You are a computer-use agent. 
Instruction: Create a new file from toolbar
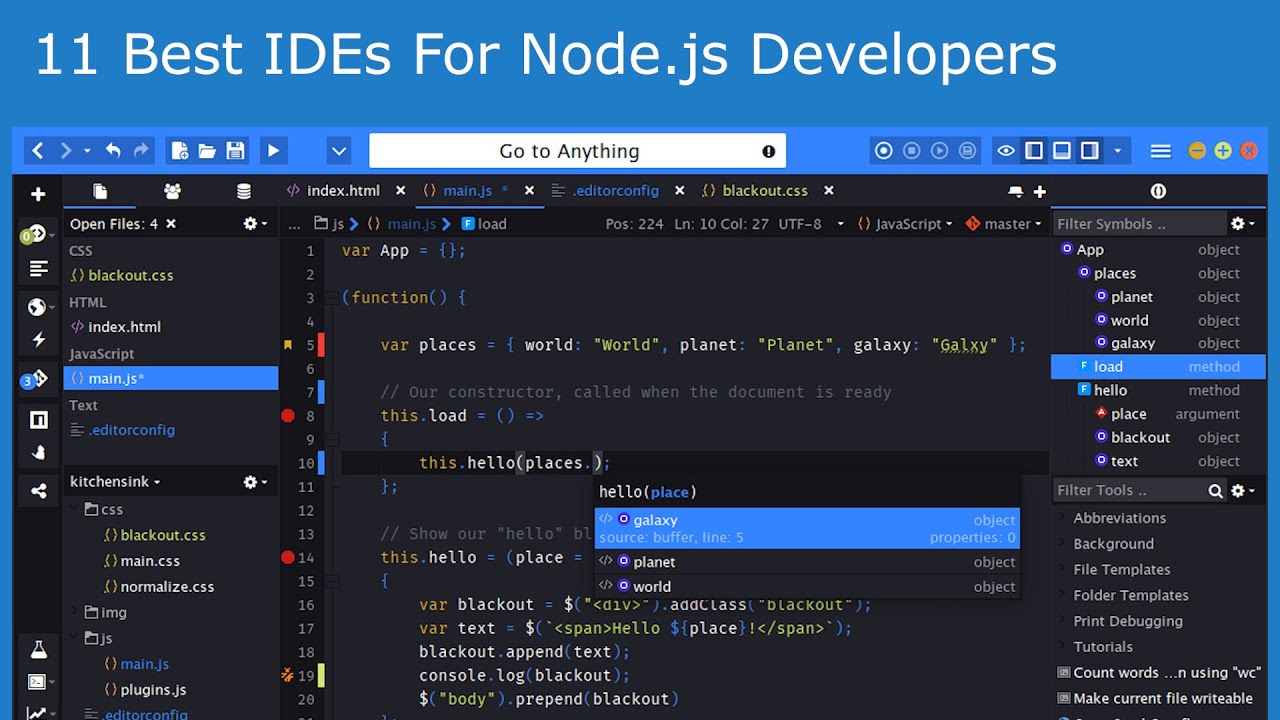pos(180,151)
